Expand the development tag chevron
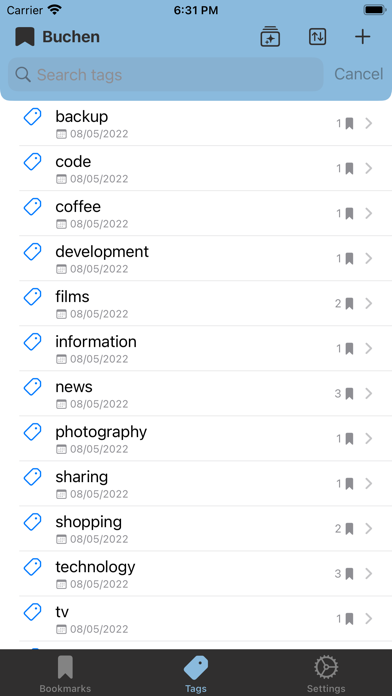Viewport: 392px width, 696px height. point(368,258)
